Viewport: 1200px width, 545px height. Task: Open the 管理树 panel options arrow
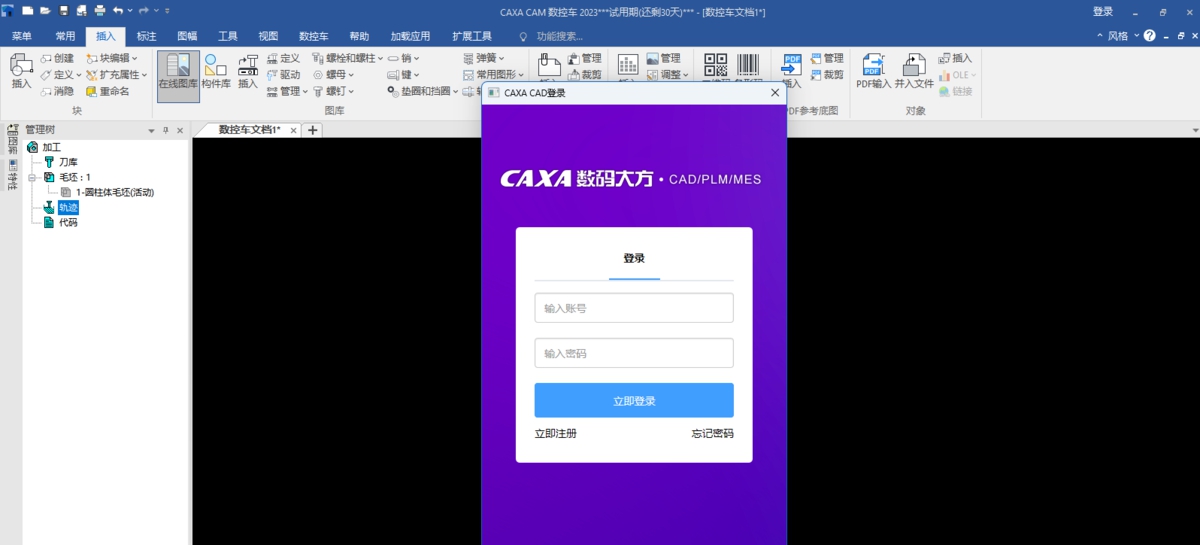[152, 130]
